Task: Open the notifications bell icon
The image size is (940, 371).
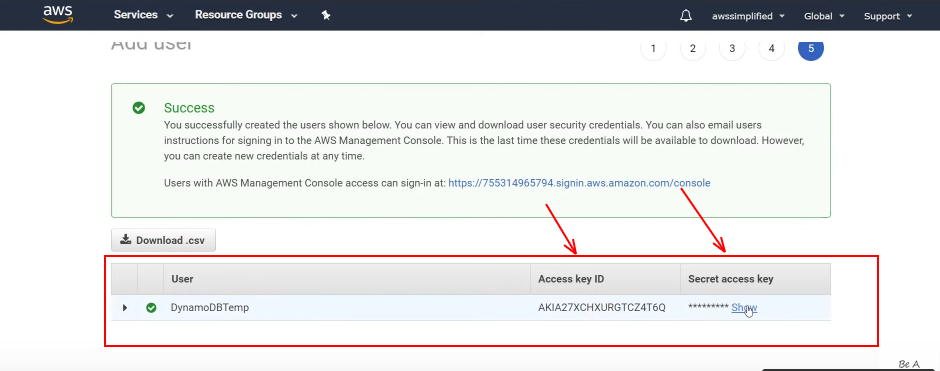Action: point(686,16)
